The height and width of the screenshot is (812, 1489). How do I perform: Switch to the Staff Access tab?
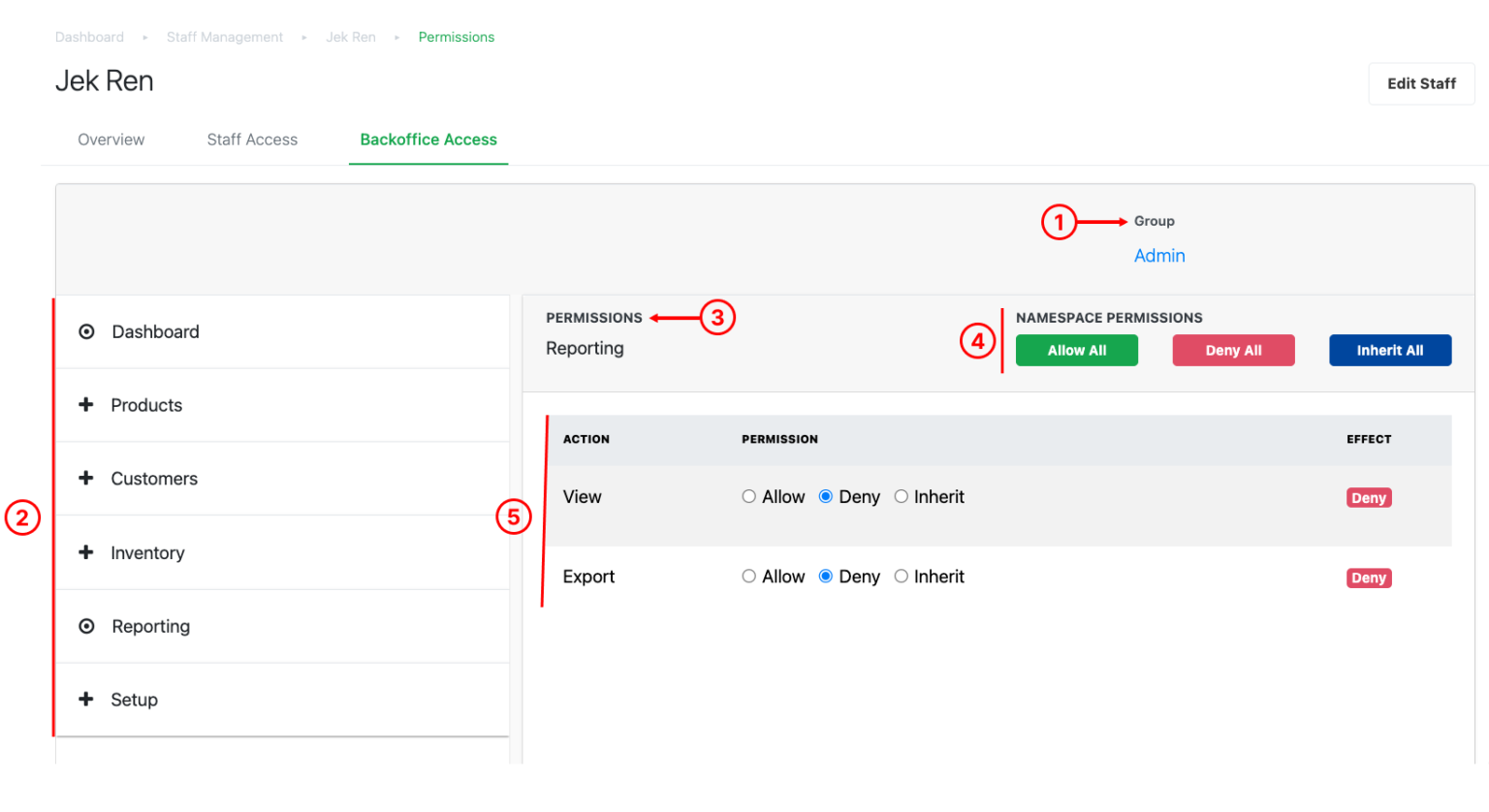click(x=252, y=140)
